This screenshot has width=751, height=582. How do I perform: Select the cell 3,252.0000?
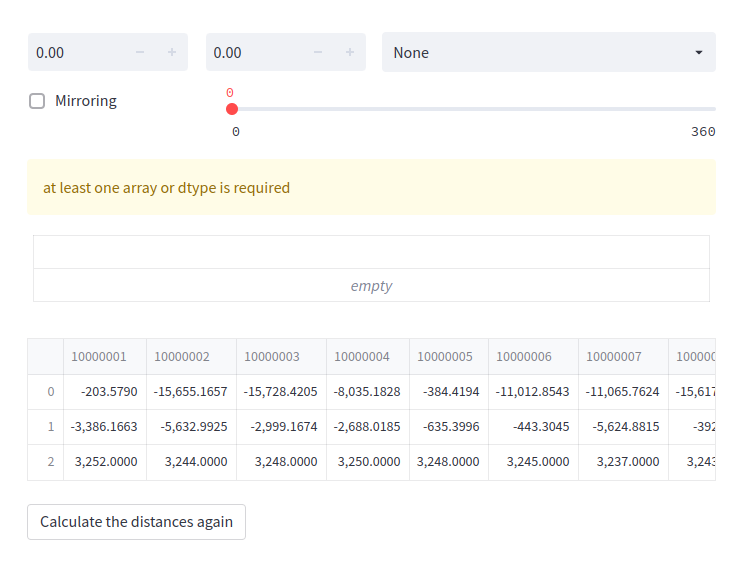[x=105, y=462]
